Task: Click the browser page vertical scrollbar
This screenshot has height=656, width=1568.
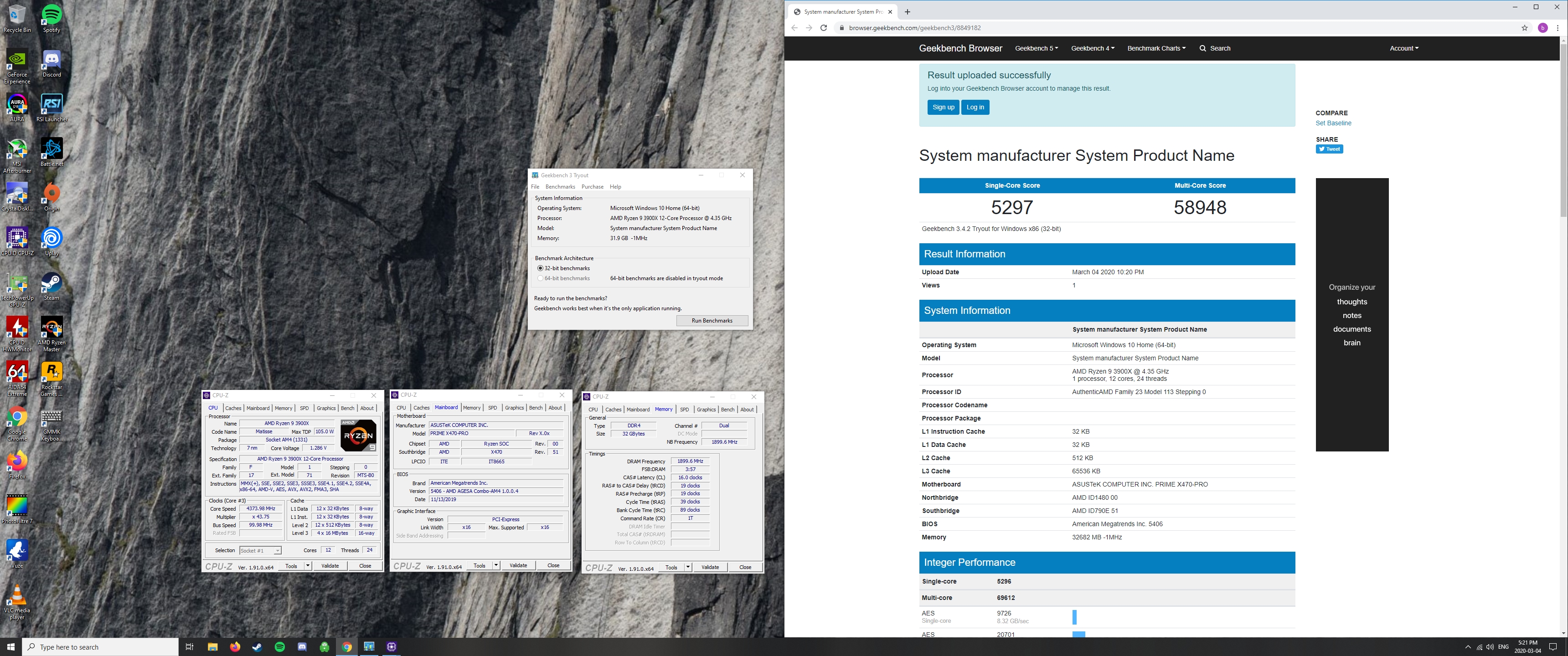Action: [1563, 130]
